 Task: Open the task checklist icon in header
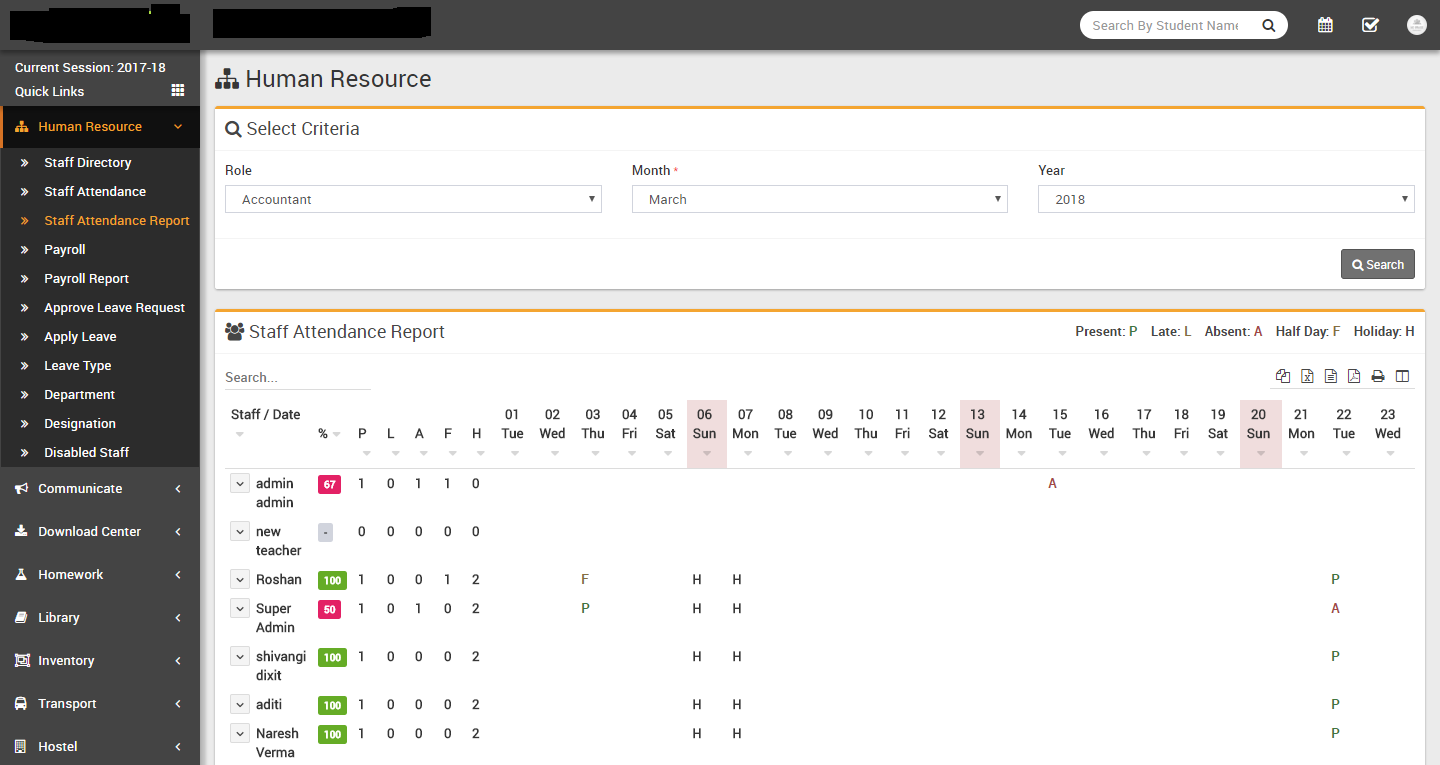pyautogui.click(x=1370, y=25)
